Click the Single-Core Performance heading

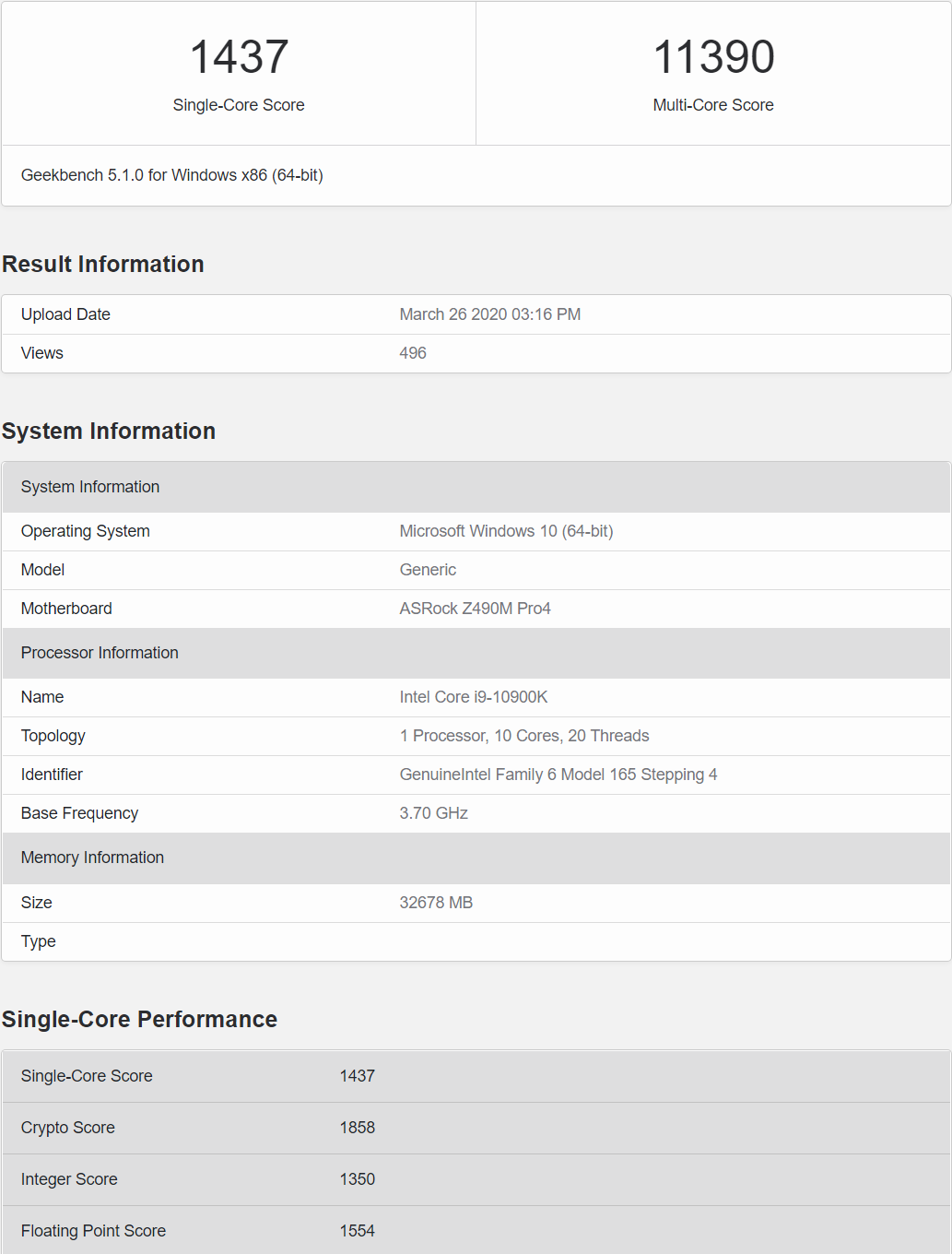pos(139,1020)
